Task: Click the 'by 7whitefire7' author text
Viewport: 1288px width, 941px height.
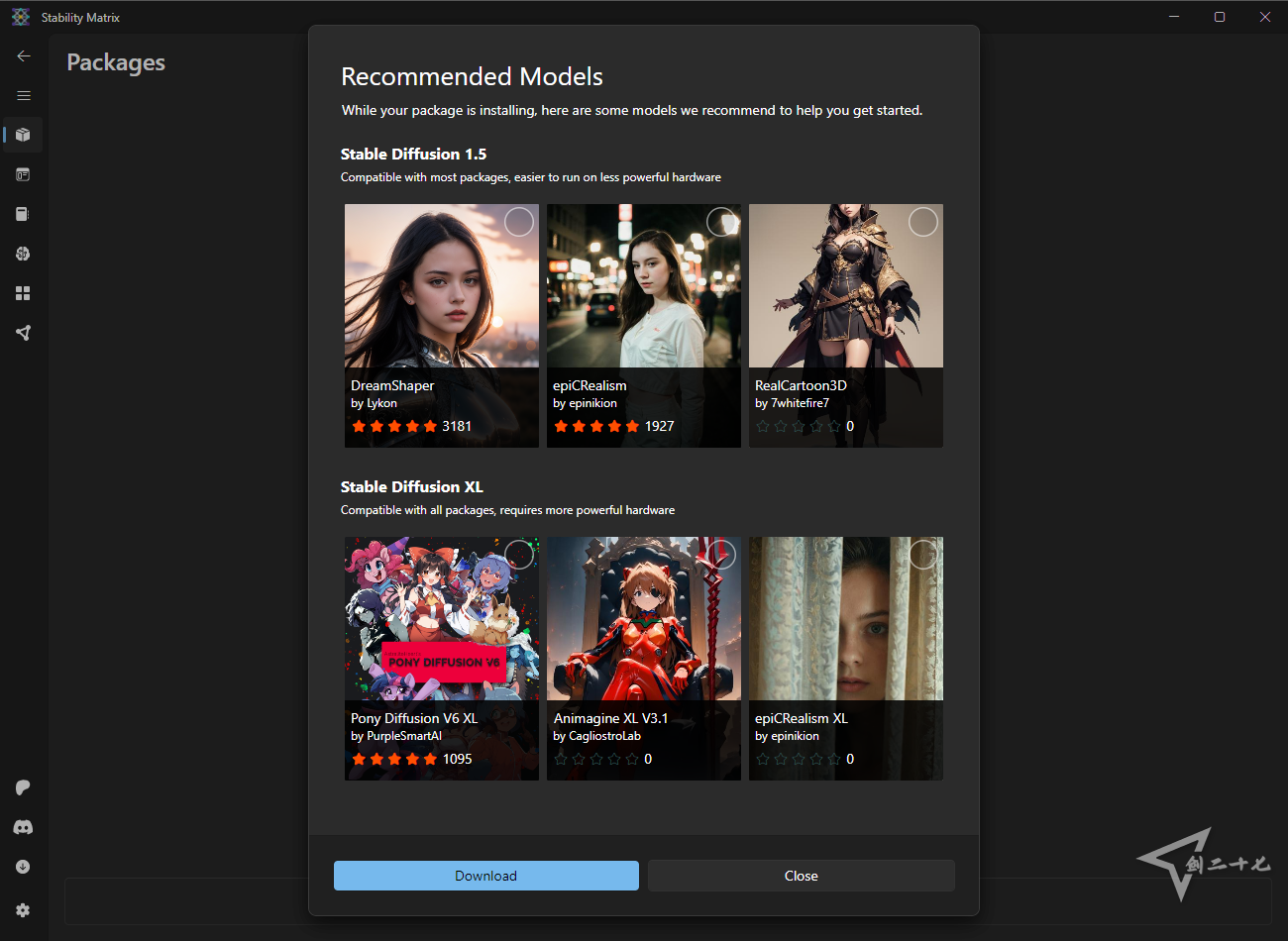Action: (x=792, y=403)
